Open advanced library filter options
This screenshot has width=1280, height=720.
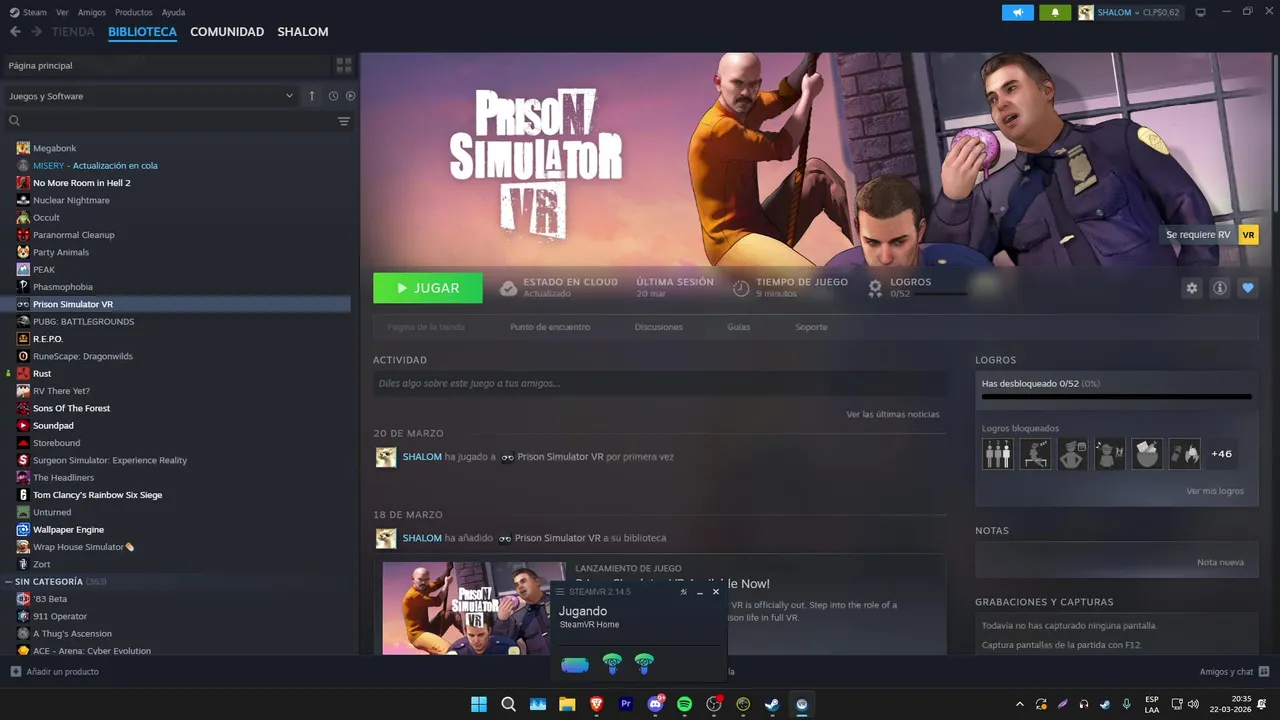click(344, 121)
